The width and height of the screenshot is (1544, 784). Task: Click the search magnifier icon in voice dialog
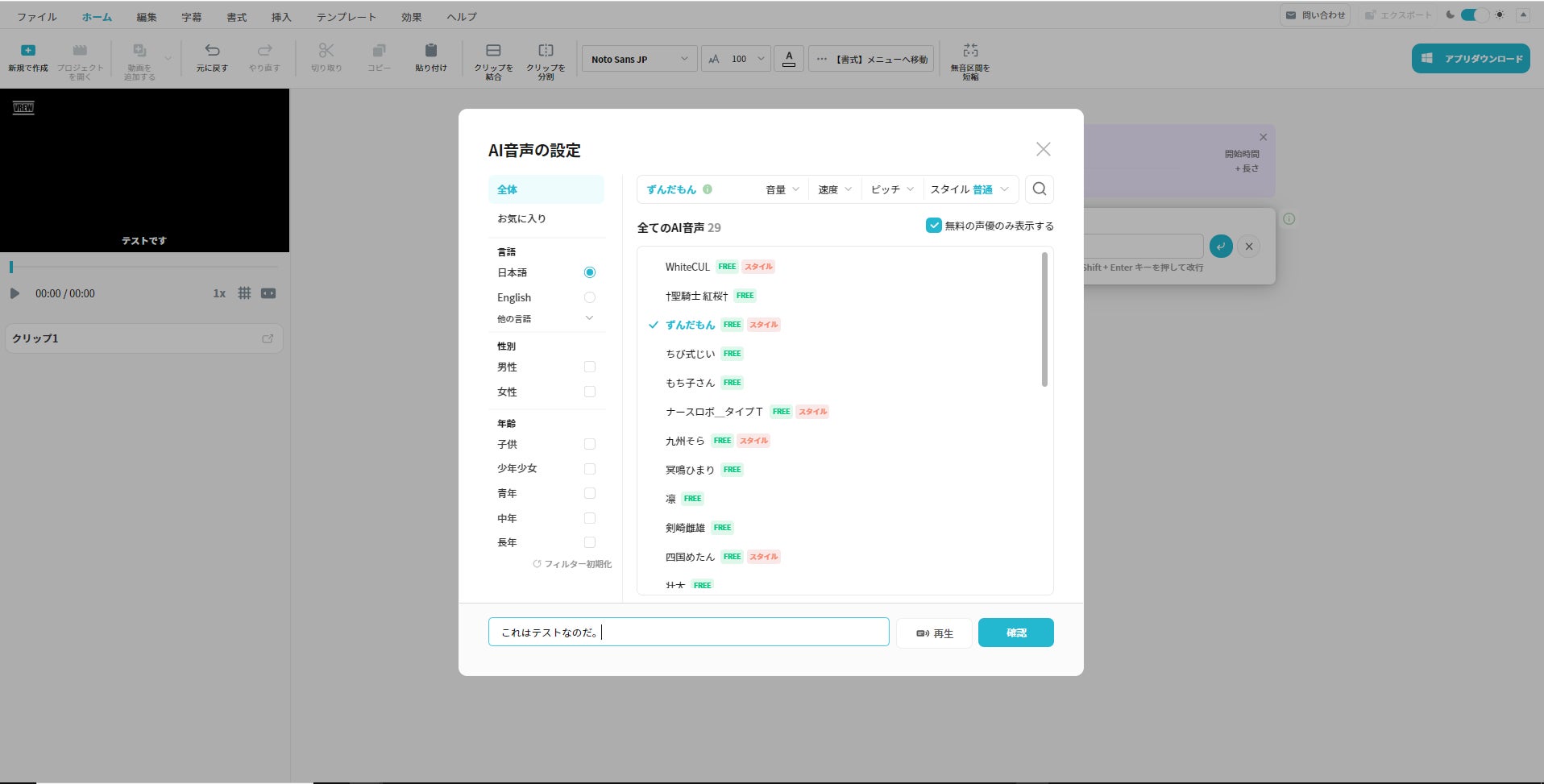[1040, 189]
